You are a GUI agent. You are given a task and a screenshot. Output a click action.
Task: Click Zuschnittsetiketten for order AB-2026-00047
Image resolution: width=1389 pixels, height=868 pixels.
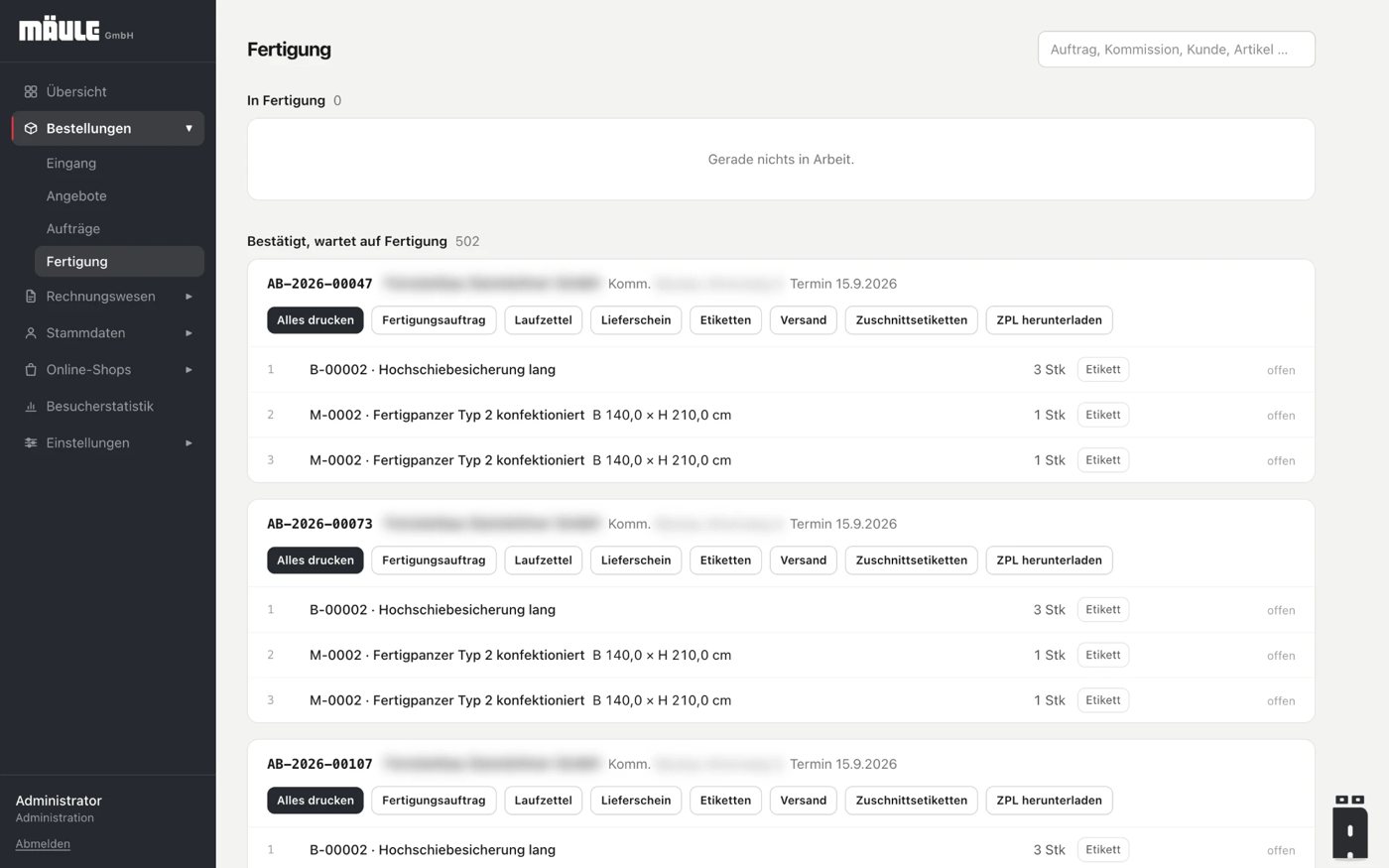pyautogui.click(x=912, y=320)
